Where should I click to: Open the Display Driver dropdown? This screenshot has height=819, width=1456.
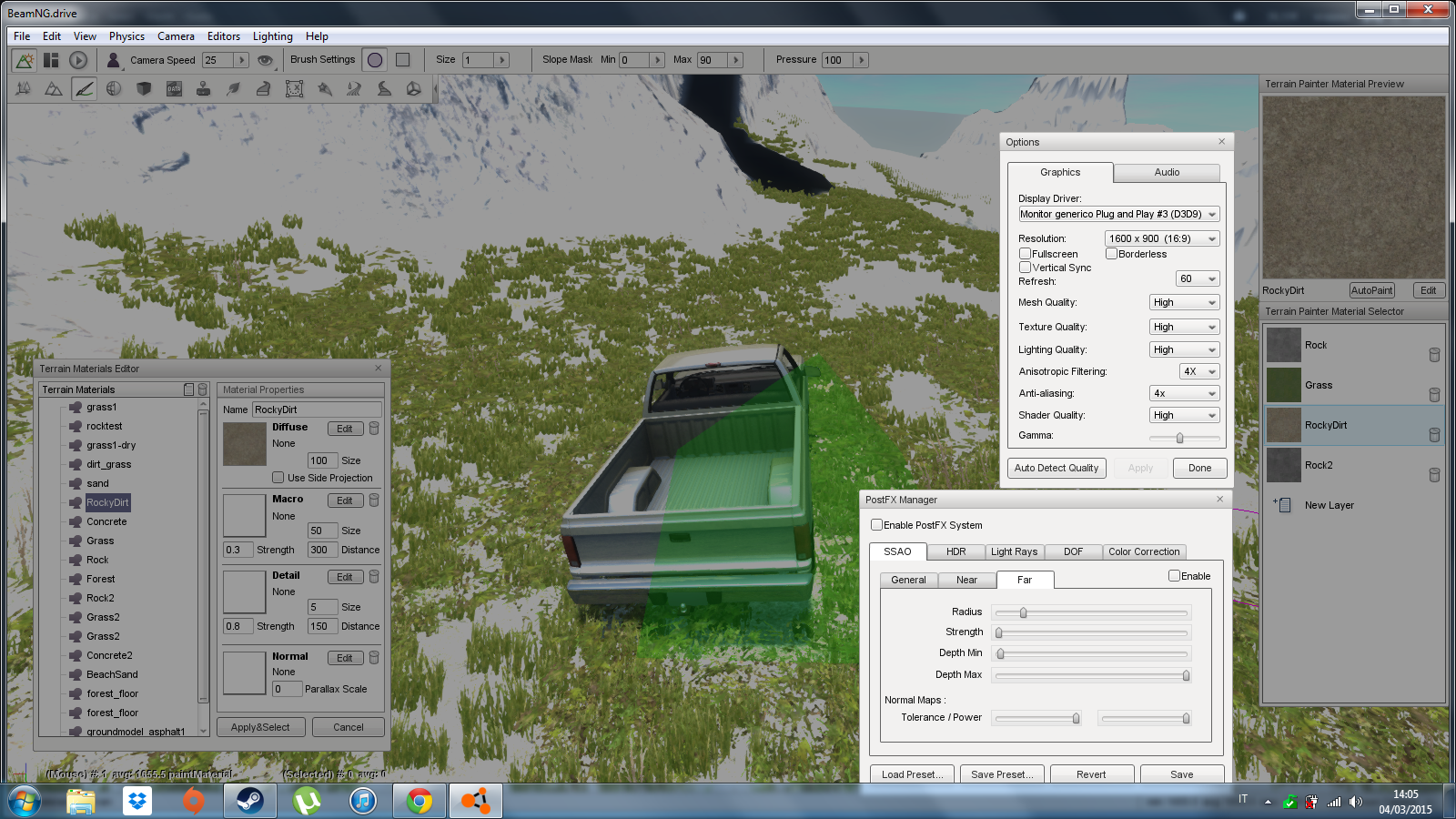[x=1118, y=215]
